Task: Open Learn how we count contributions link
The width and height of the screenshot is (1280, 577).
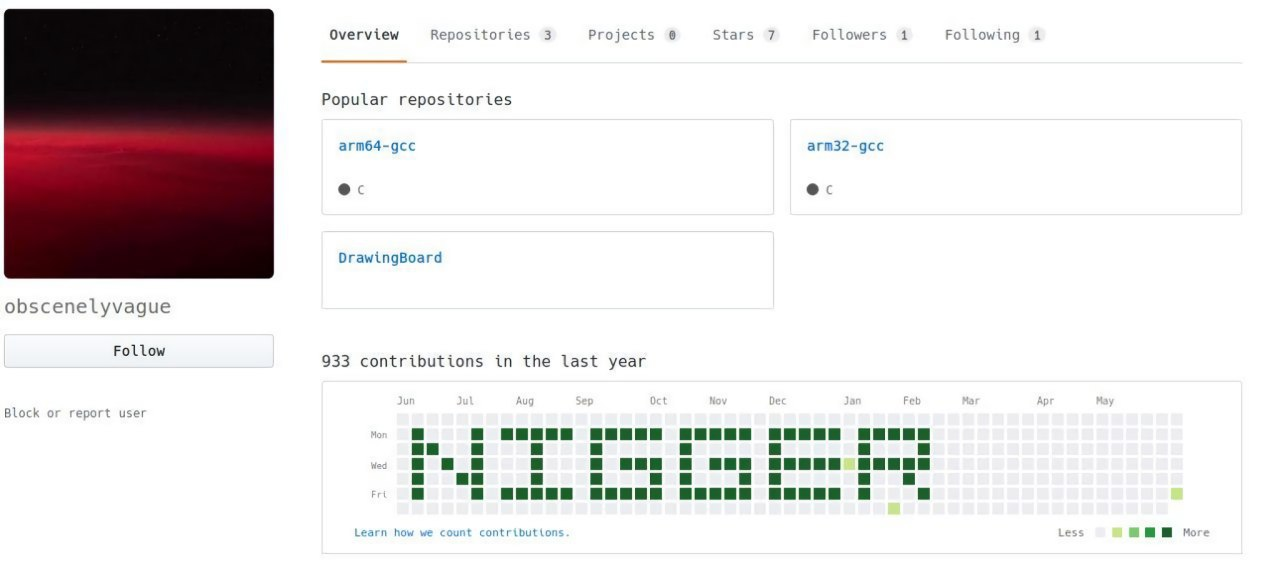Action: 462,533
